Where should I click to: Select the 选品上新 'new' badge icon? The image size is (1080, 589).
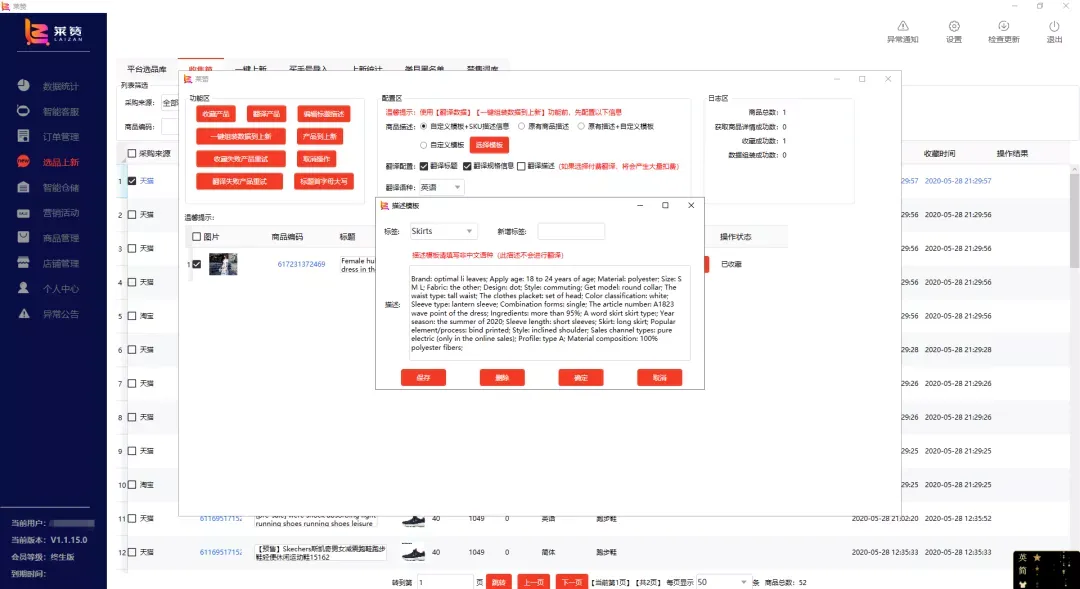(23, 162)
